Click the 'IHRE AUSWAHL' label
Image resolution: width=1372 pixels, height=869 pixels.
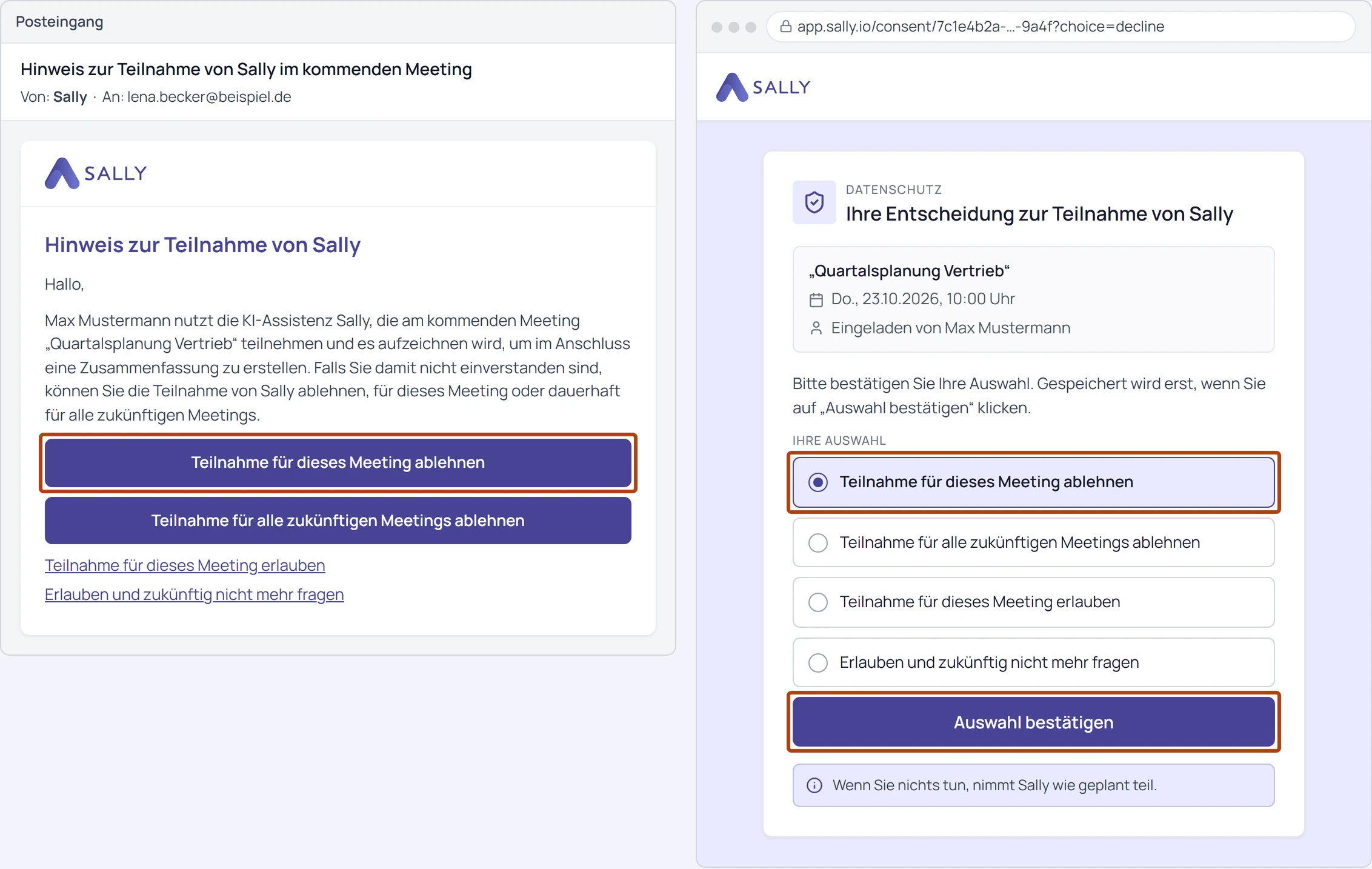(839, 441)
